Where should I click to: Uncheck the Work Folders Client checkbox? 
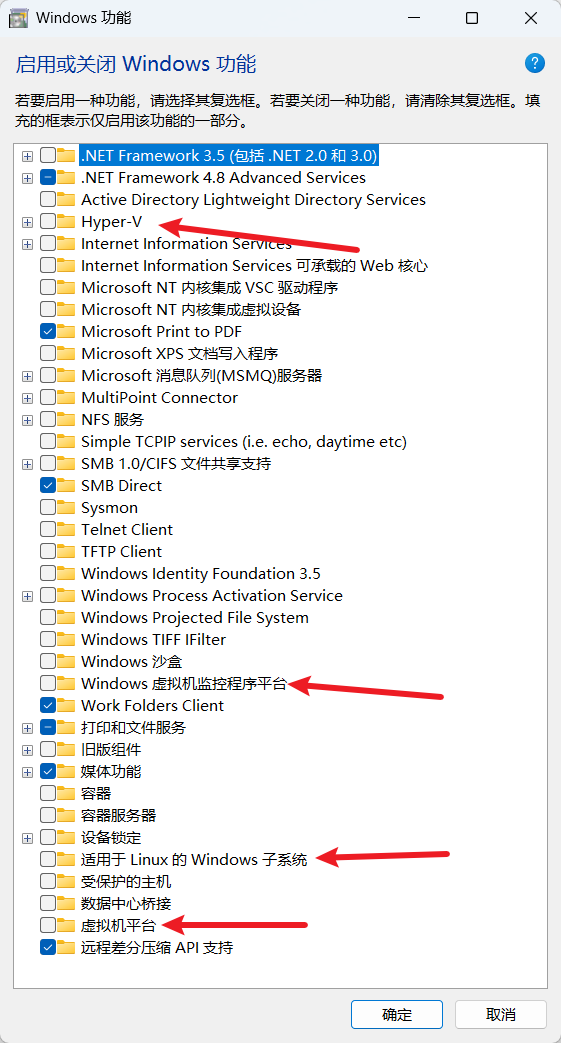pos(48,705)
